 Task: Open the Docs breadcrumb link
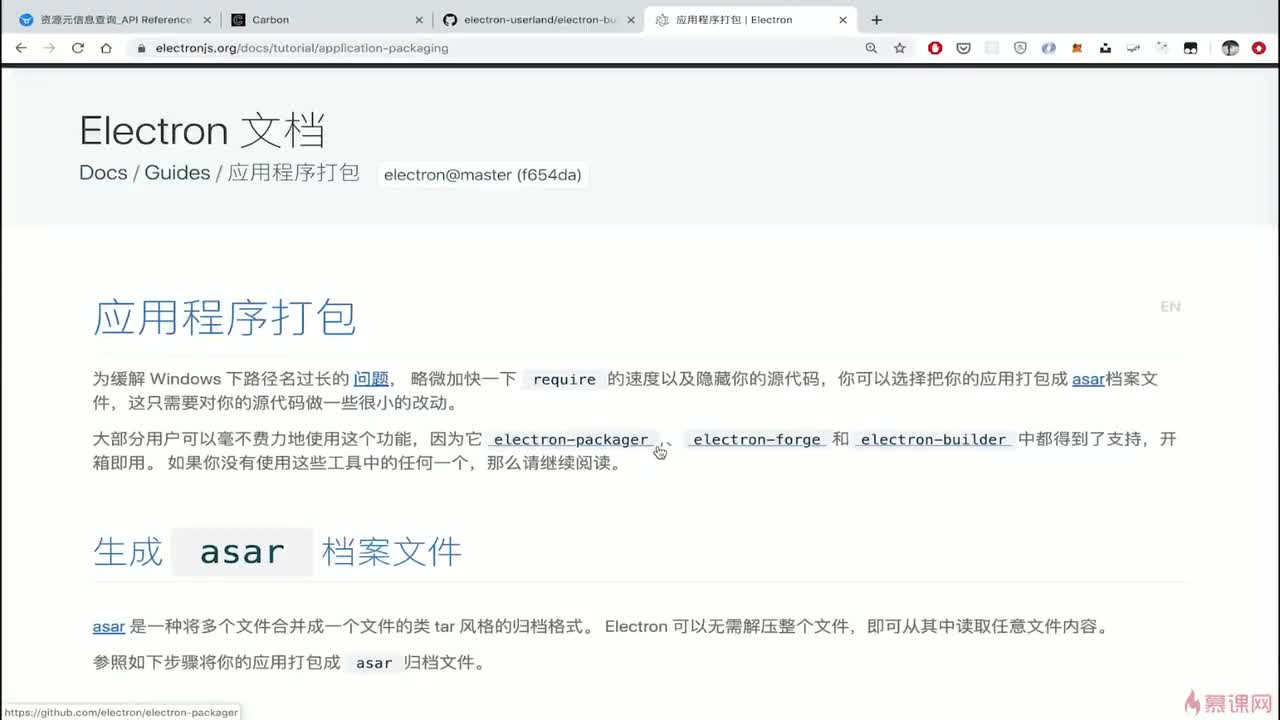coord(103,173)
